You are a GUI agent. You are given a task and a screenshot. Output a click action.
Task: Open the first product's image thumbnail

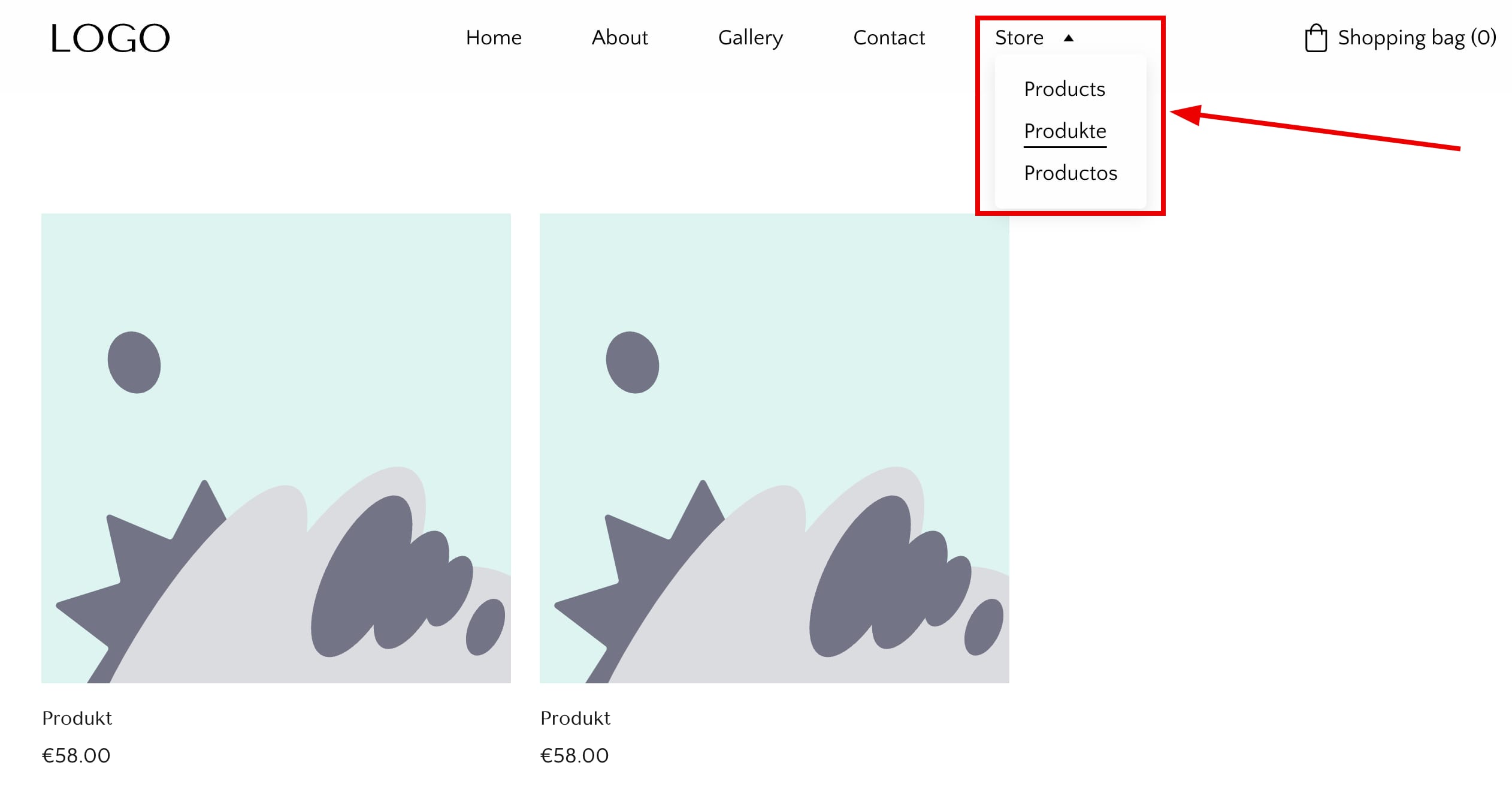pos(276,448)
